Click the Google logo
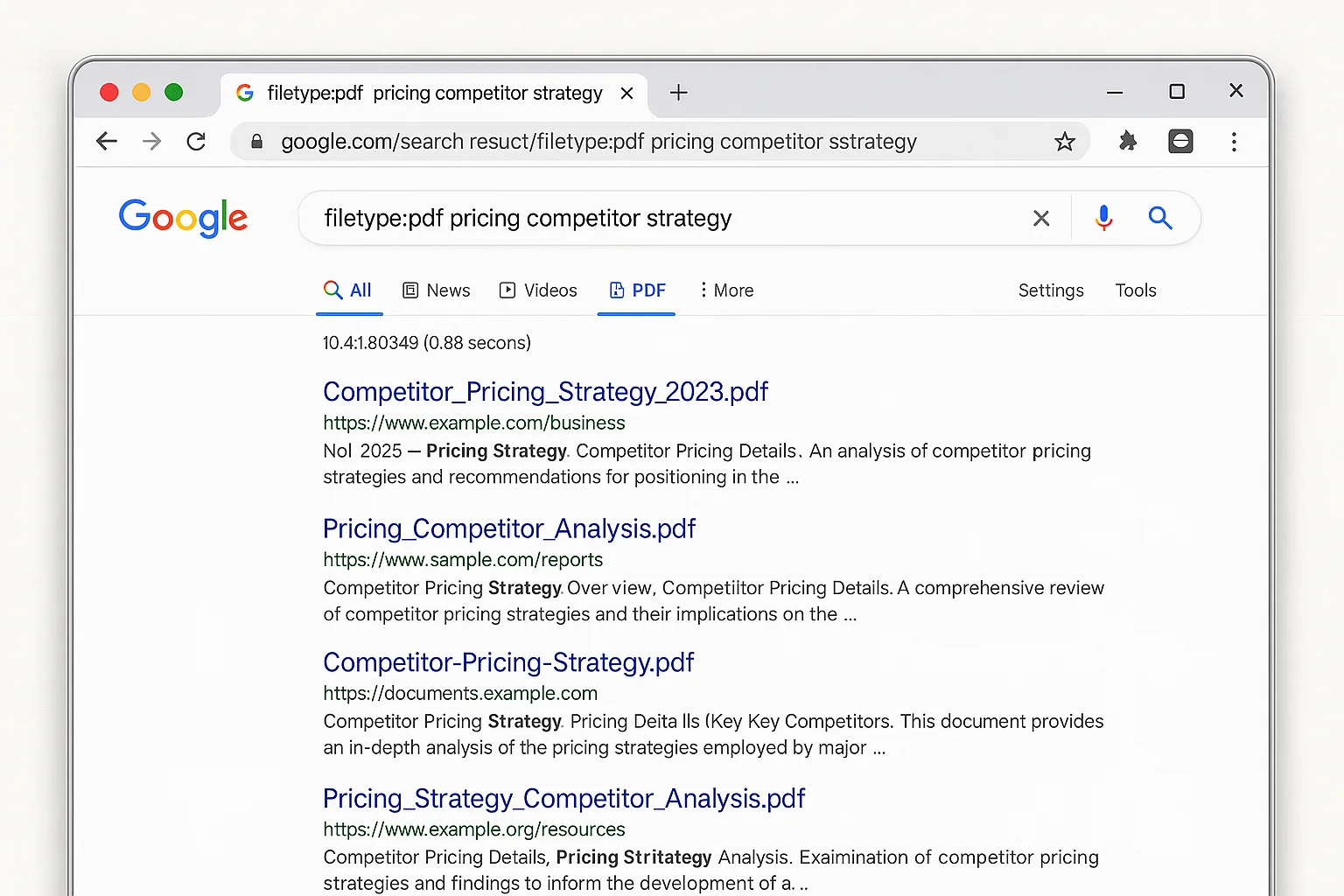Screen dimensions: 1344x896 [x=183, y=219]
